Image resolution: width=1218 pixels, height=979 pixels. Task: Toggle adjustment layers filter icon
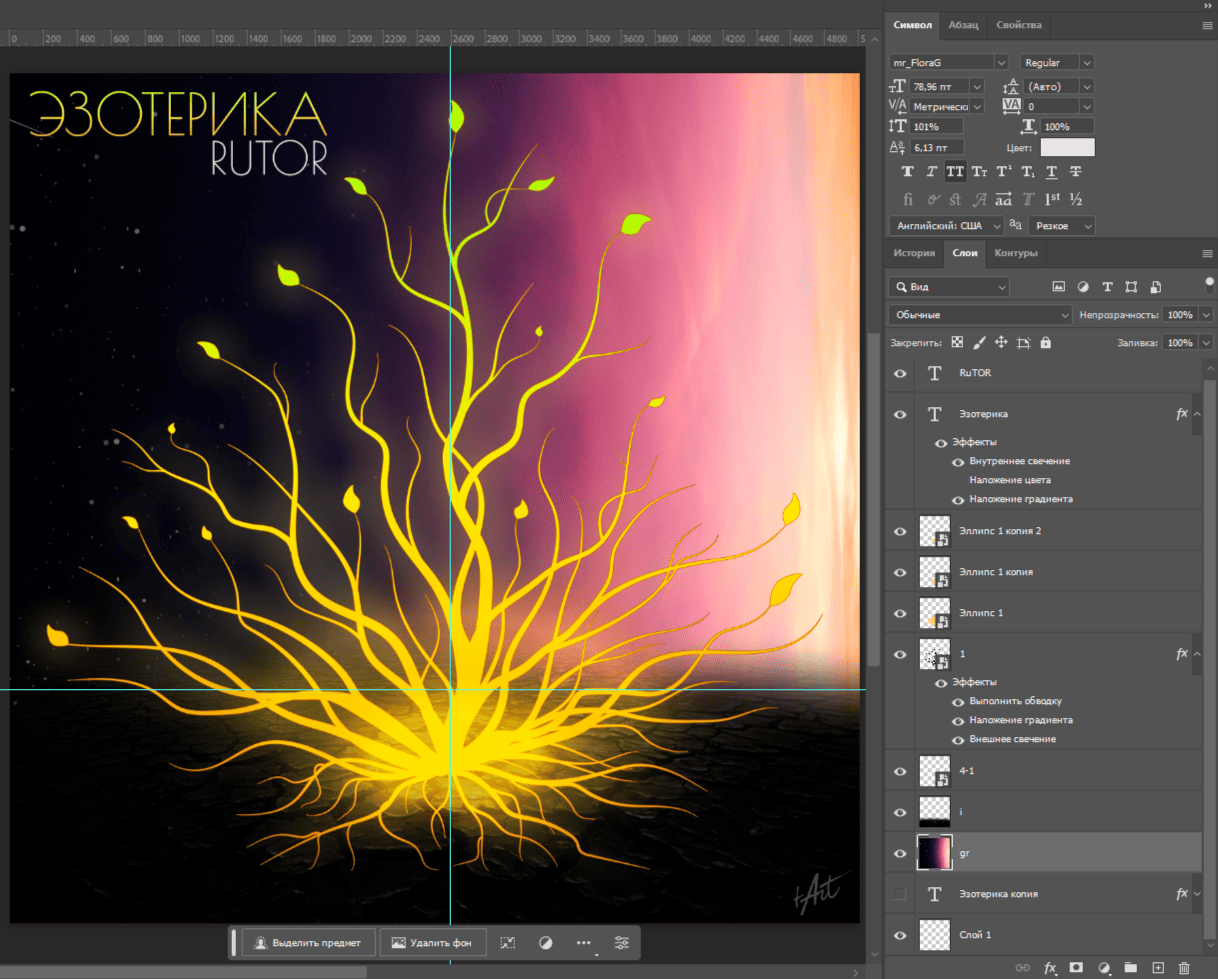click(x=1083, y=287)
